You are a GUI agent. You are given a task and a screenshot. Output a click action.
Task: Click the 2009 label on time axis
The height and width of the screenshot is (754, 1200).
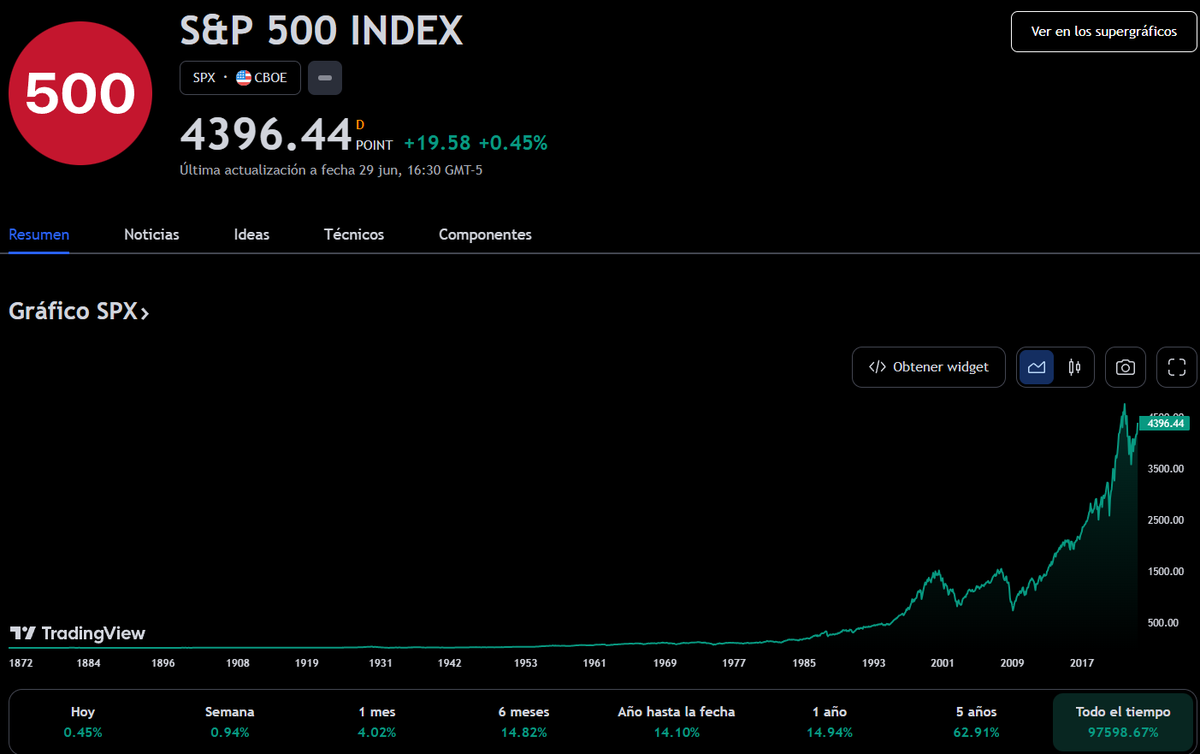(x=1013, y=663)
